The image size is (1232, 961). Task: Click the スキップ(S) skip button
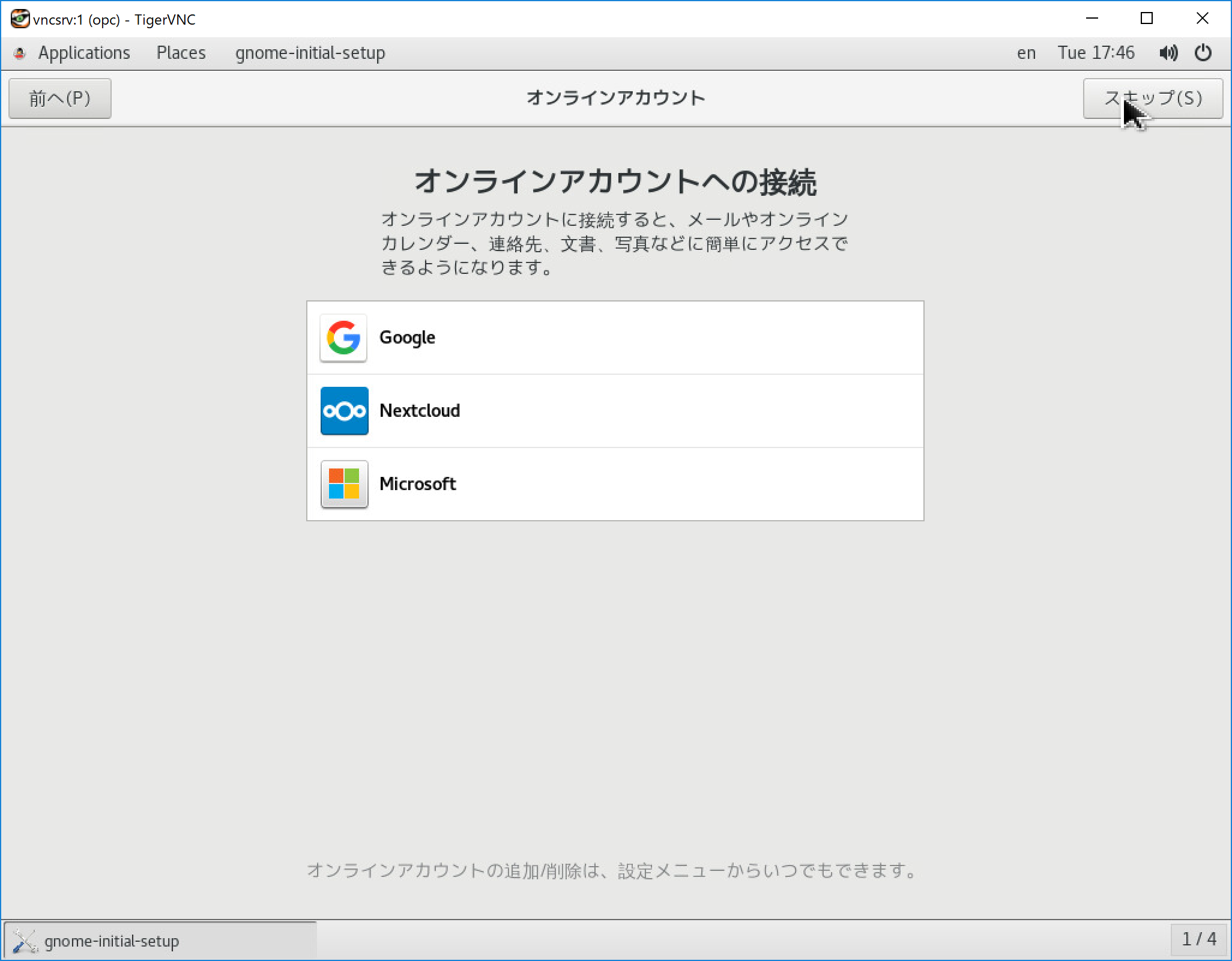[x=1153, y=98]
